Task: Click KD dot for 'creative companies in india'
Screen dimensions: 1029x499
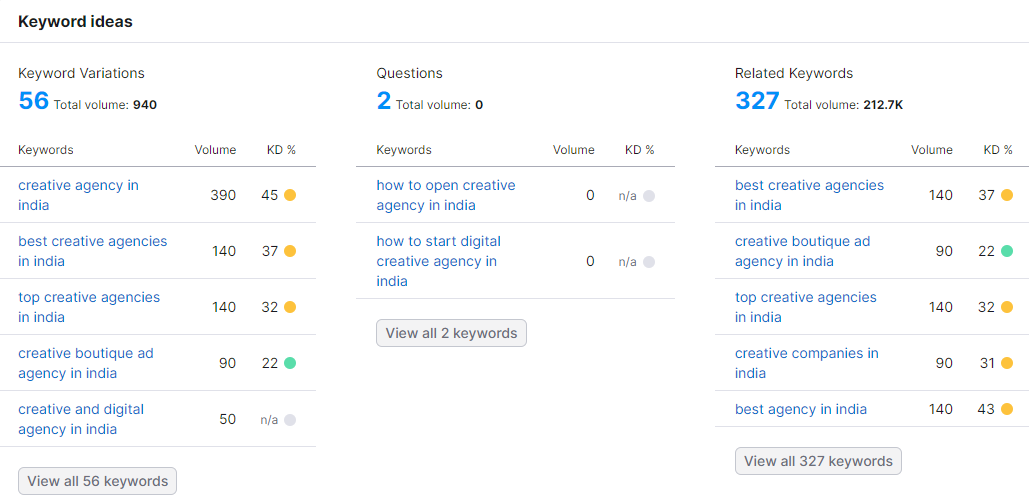Action: (1007, 362)
